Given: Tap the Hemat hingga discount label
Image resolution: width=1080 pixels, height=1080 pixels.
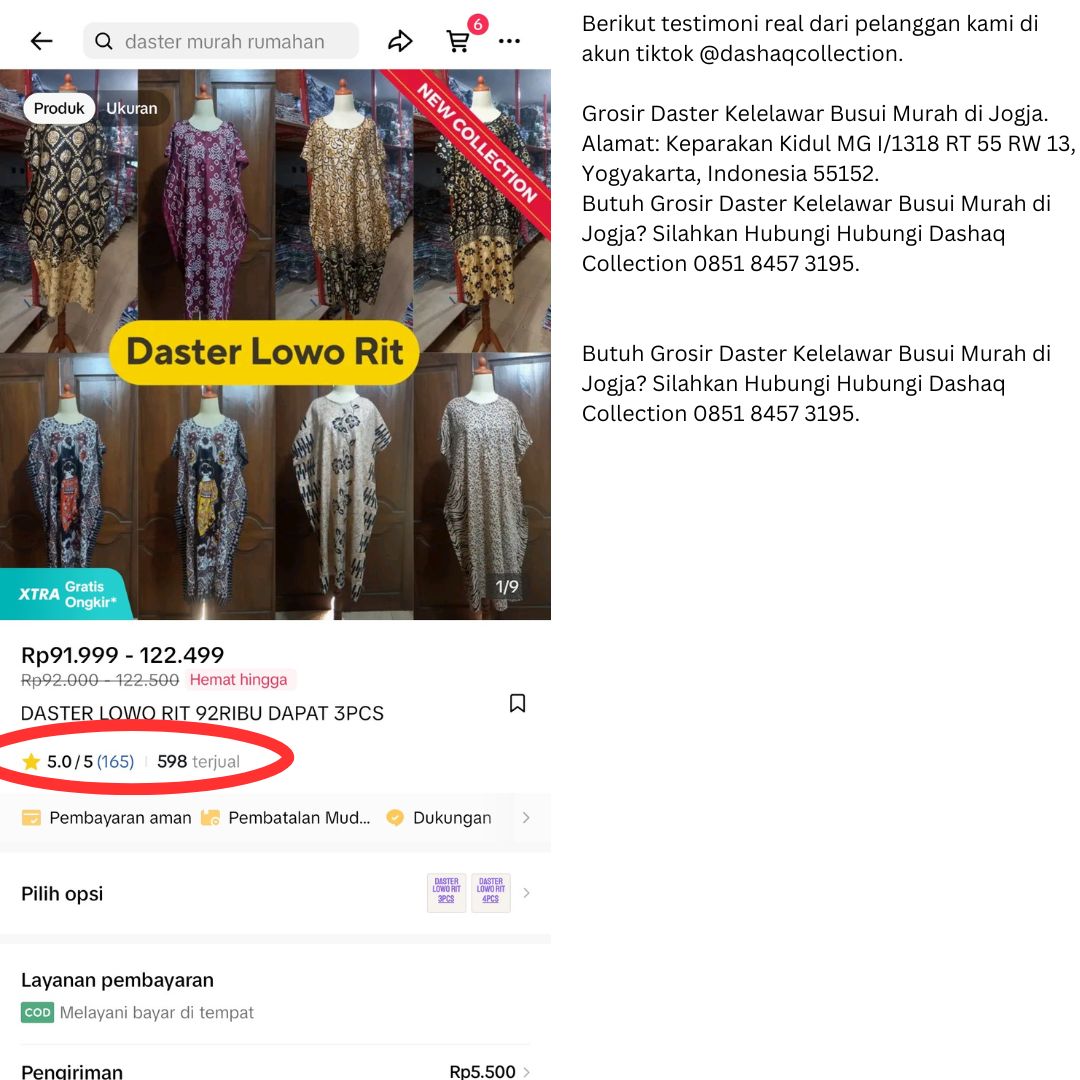Looking at the screenshot, I should [x=239, y=680].
